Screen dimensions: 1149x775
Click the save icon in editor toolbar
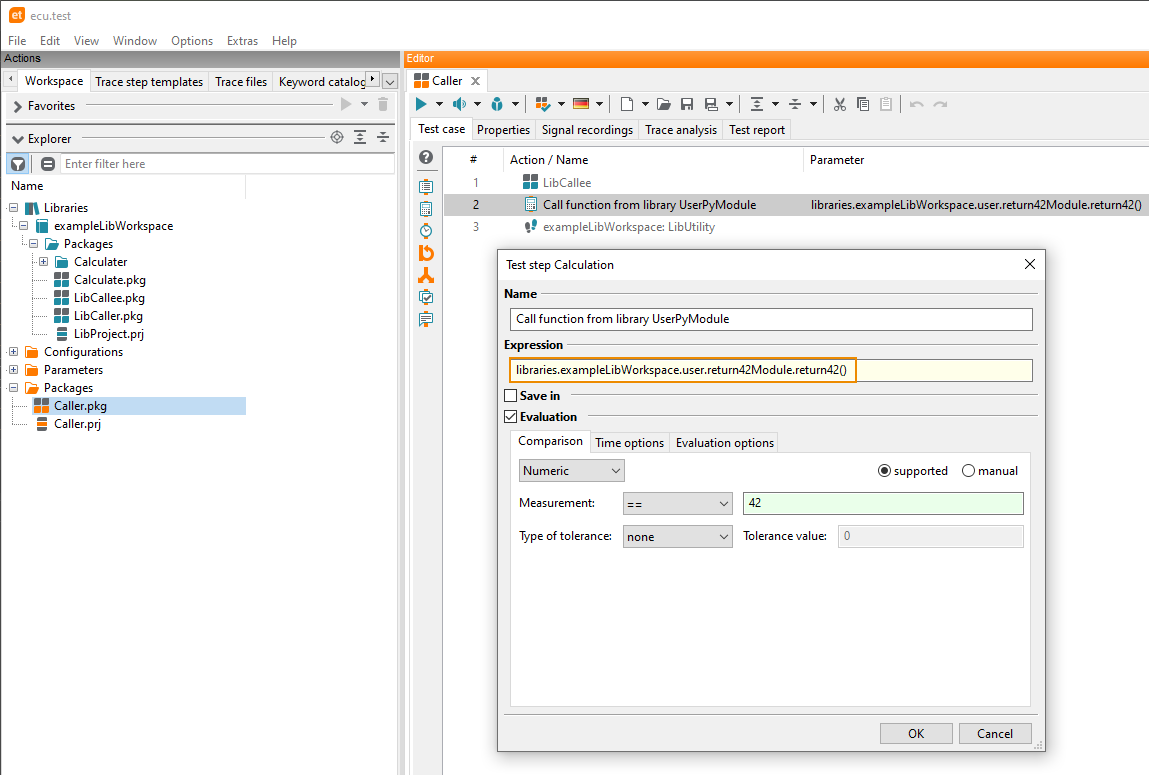(x=687, y=104)
